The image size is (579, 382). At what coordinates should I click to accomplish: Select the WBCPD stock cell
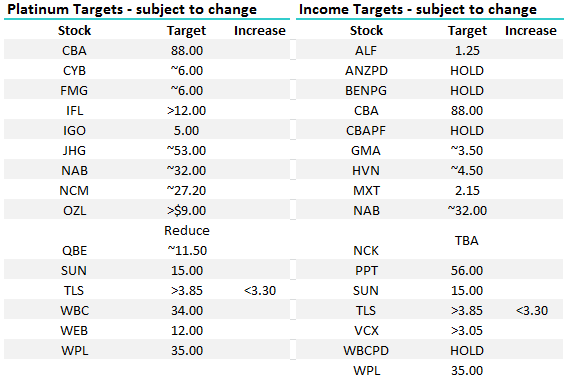click(366, 350)
